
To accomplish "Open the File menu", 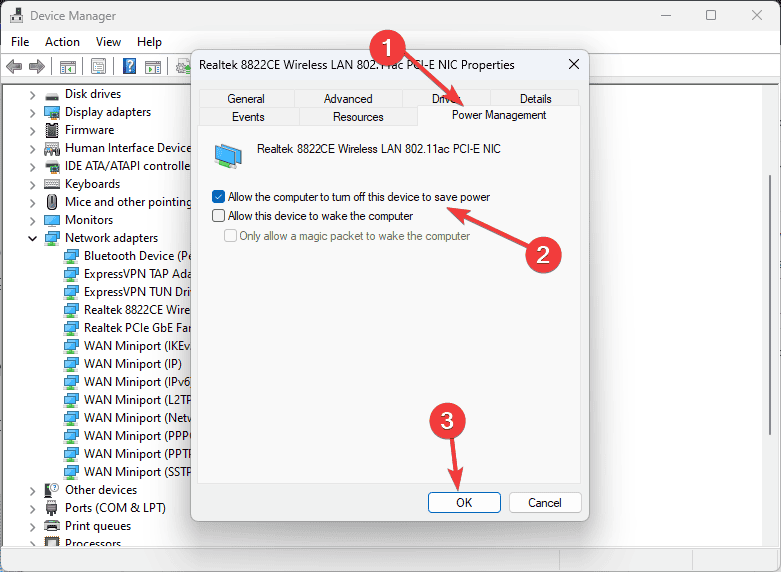I will click(x=20, y=42).
